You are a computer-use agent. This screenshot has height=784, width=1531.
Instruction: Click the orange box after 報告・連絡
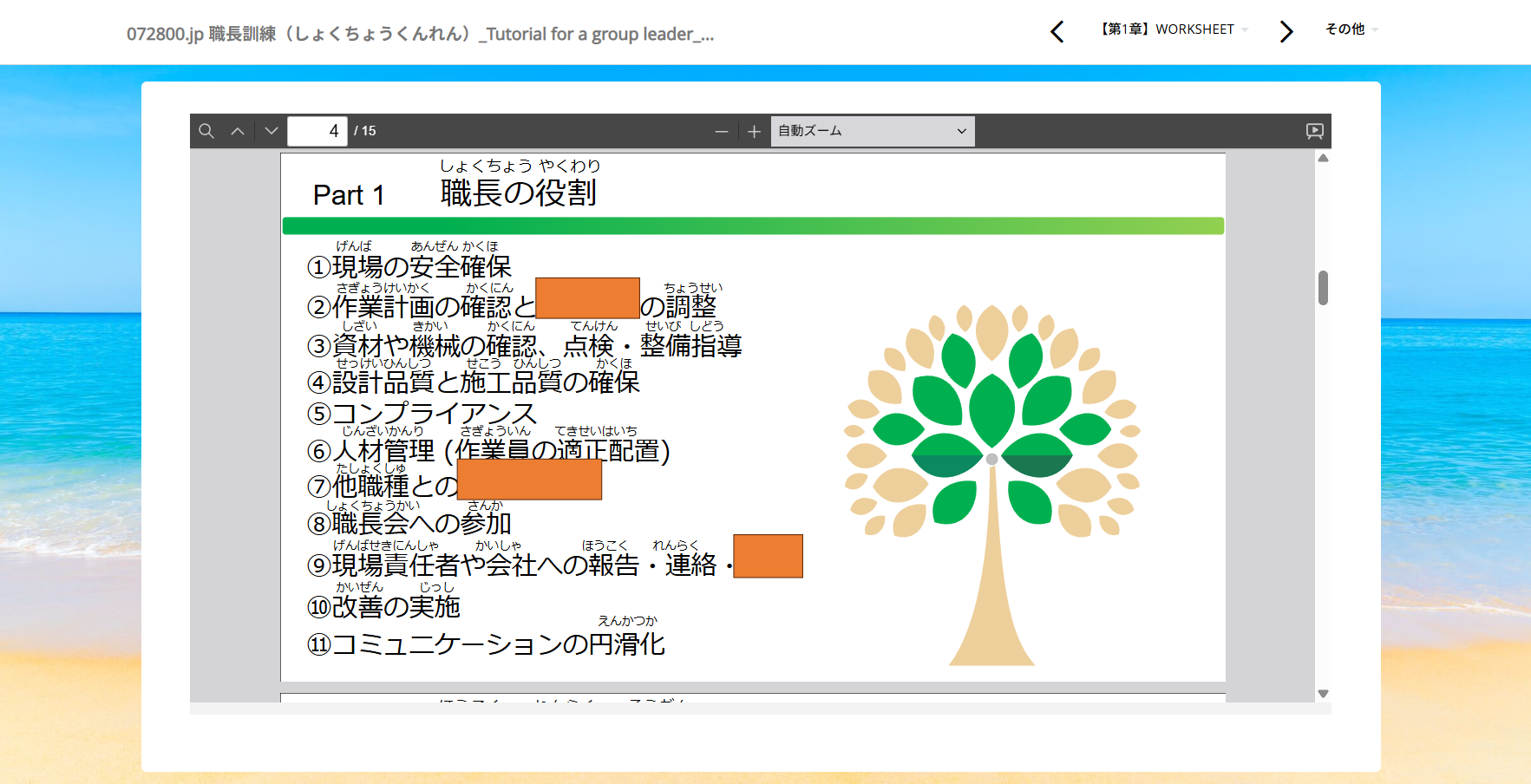[767, 556]
